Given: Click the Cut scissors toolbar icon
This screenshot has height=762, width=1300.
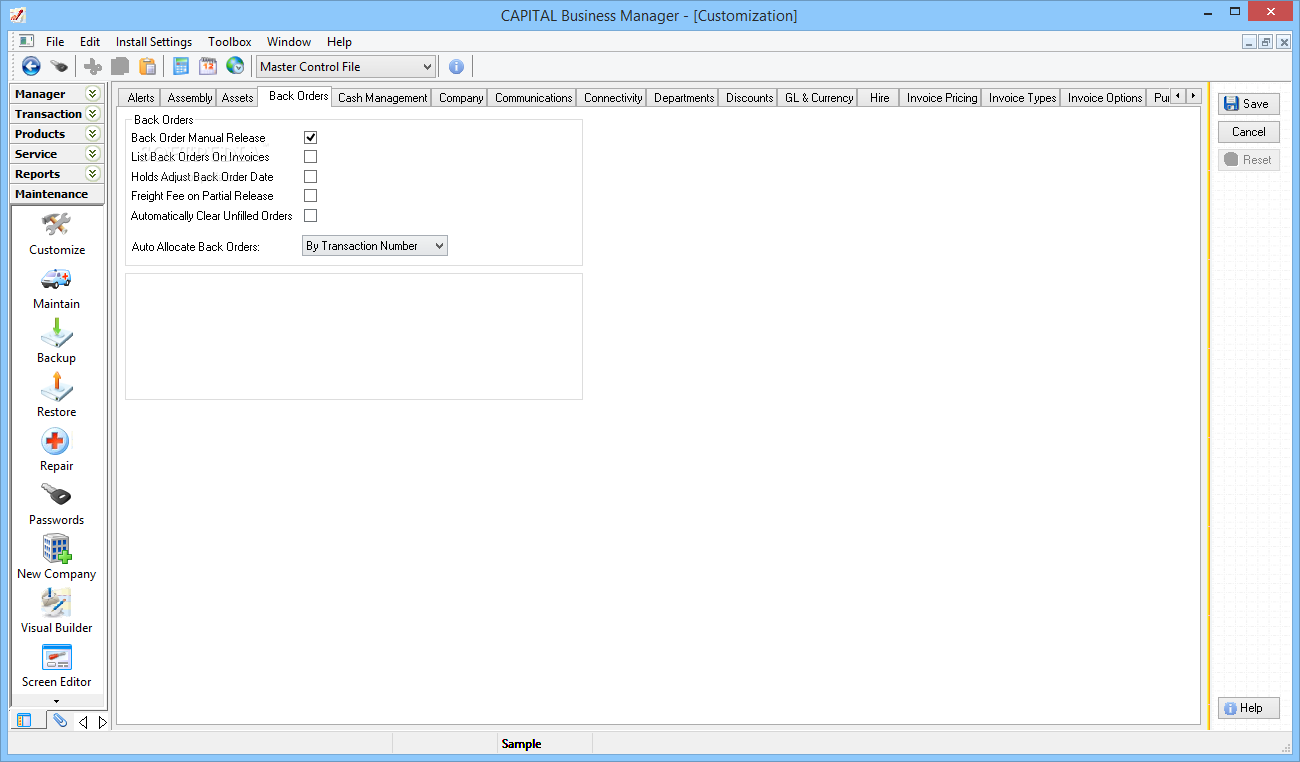Looking at the screenshot, I should click(x=93, y=67).
